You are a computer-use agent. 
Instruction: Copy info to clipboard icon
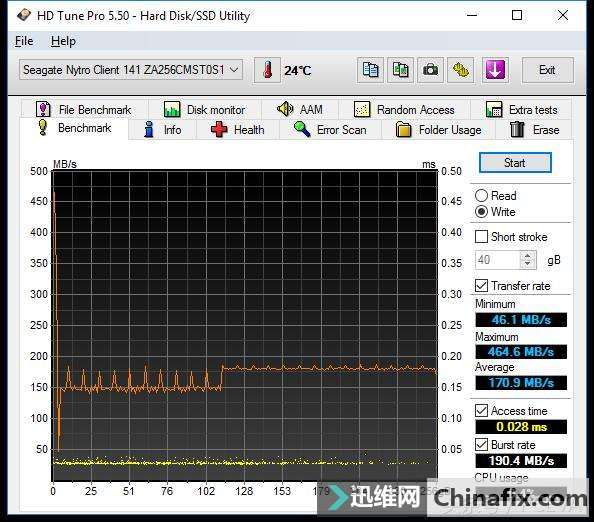(x=370, y=70)
